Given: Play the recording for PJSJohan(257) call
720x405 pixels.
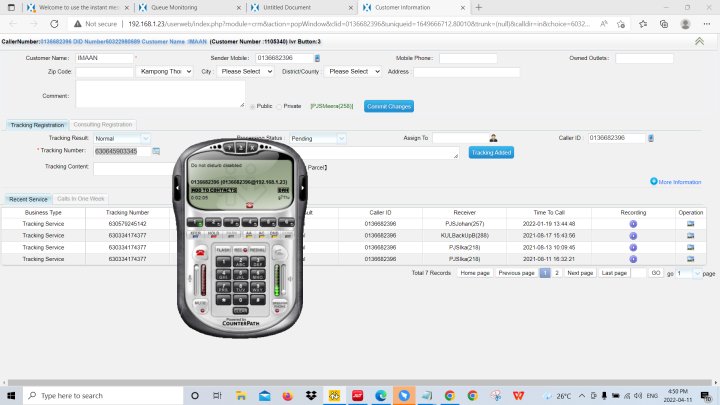Looking at the screenshot, I should [633, 224].
